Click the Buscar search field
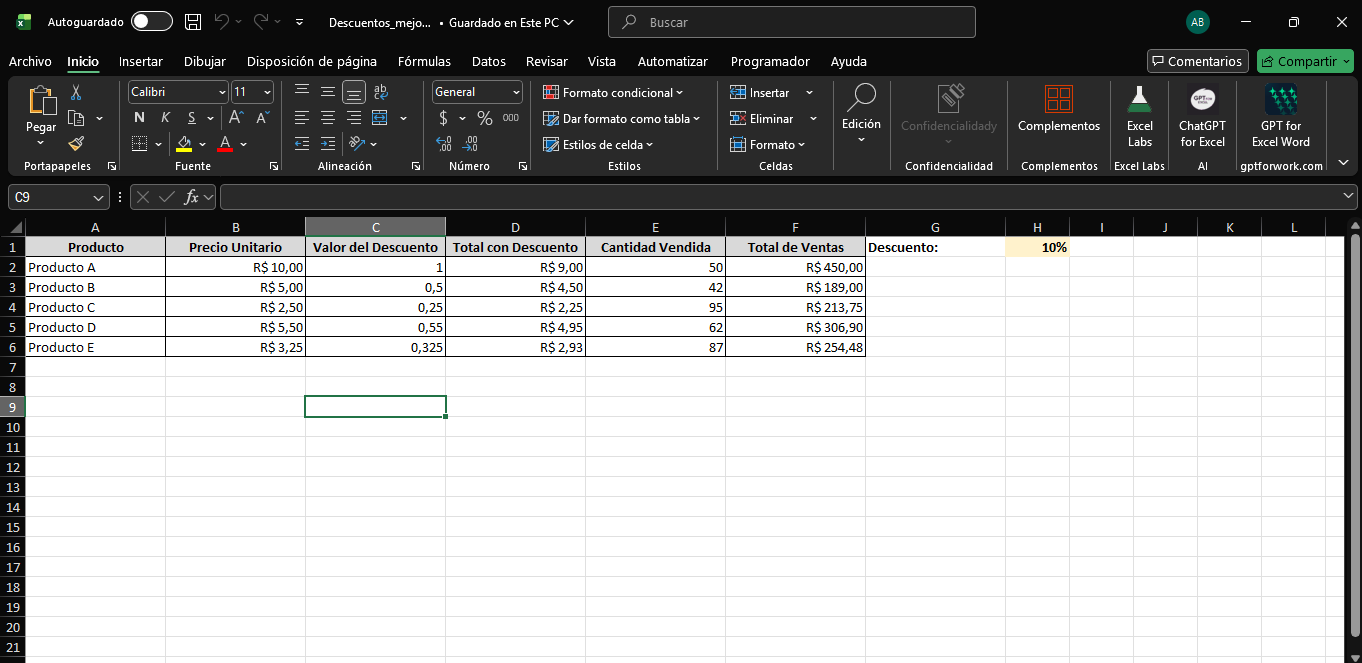 click(x=790, y=22)
